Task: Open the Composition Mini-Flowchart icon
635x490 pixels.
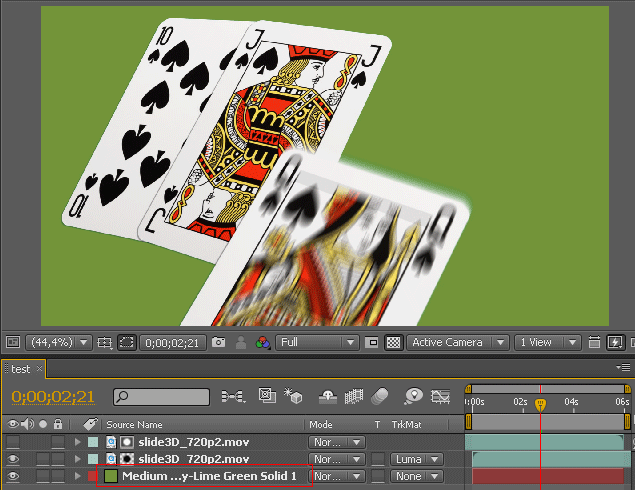Action: click(x=234, y=396)
